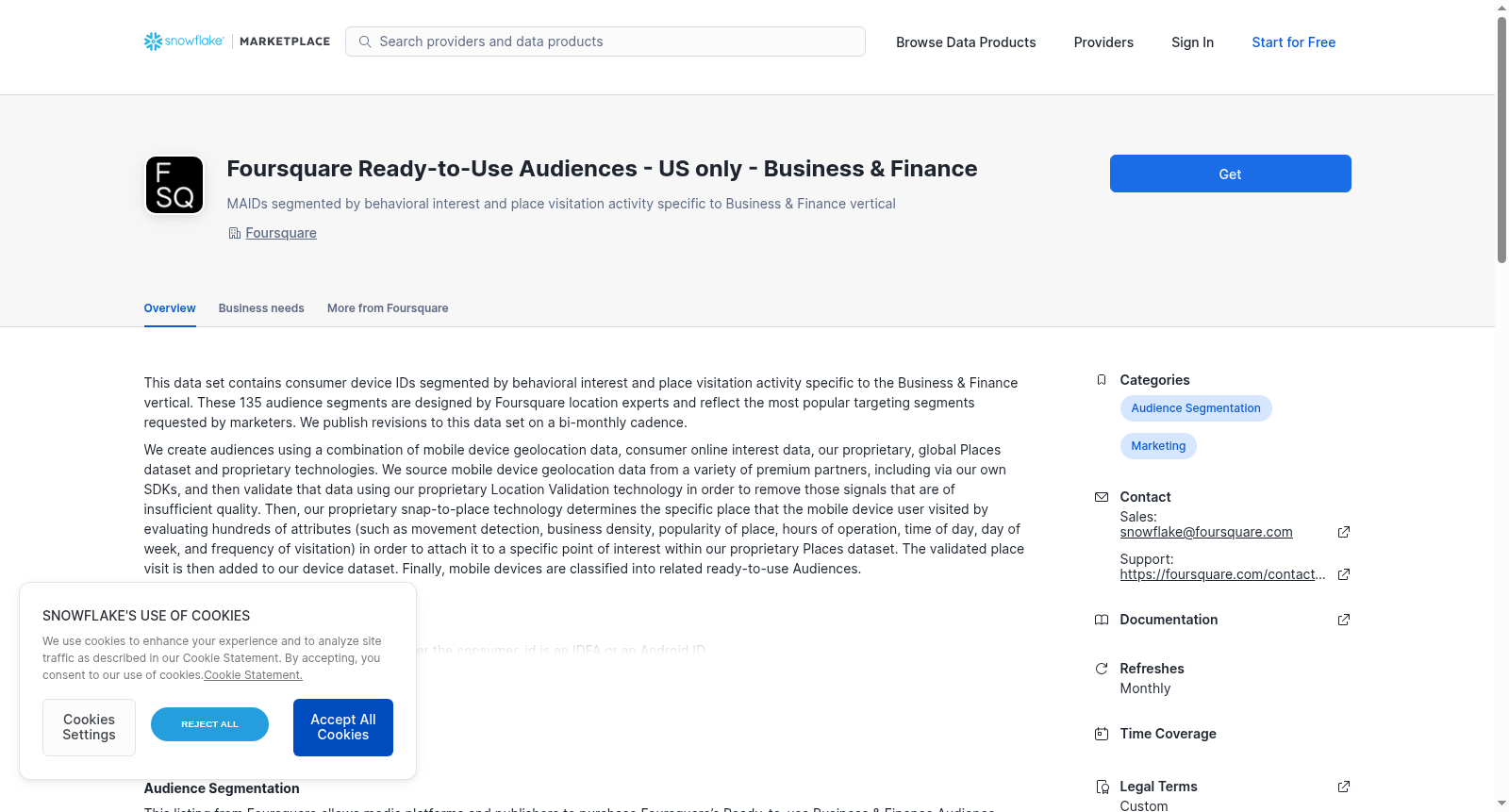Image resolution: width=1509 pixels, height=812 pixels.
Task: Click the Legal Terms value Custom
Action: [x=1144, y=806]
